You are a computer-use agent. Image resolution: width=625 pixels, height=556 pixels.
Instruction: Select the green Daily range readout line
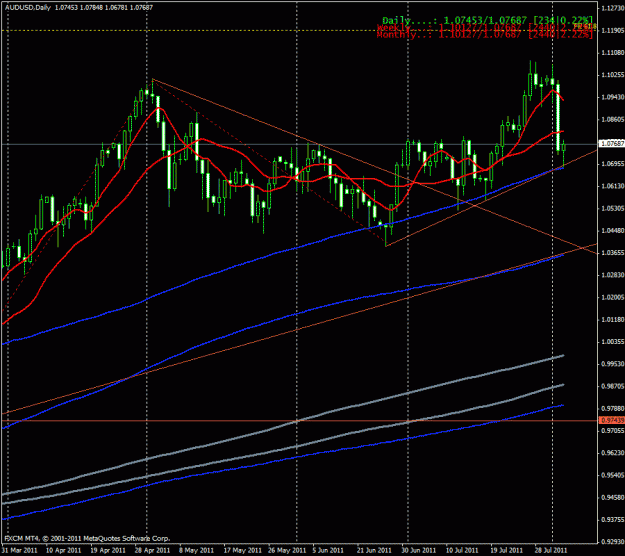click(x=487, y=20)
